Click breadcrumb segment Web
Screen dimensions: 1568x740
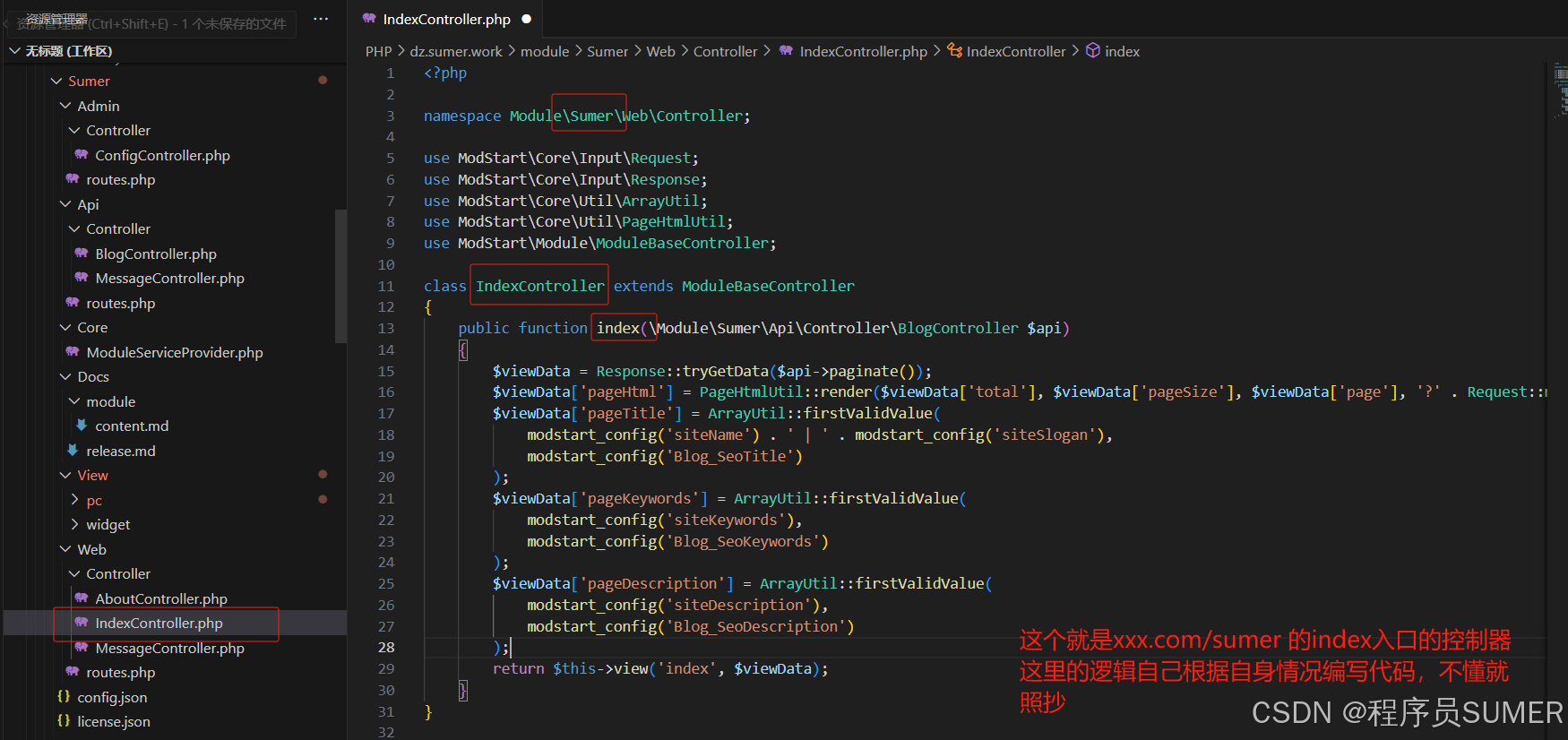pos(661,51)
